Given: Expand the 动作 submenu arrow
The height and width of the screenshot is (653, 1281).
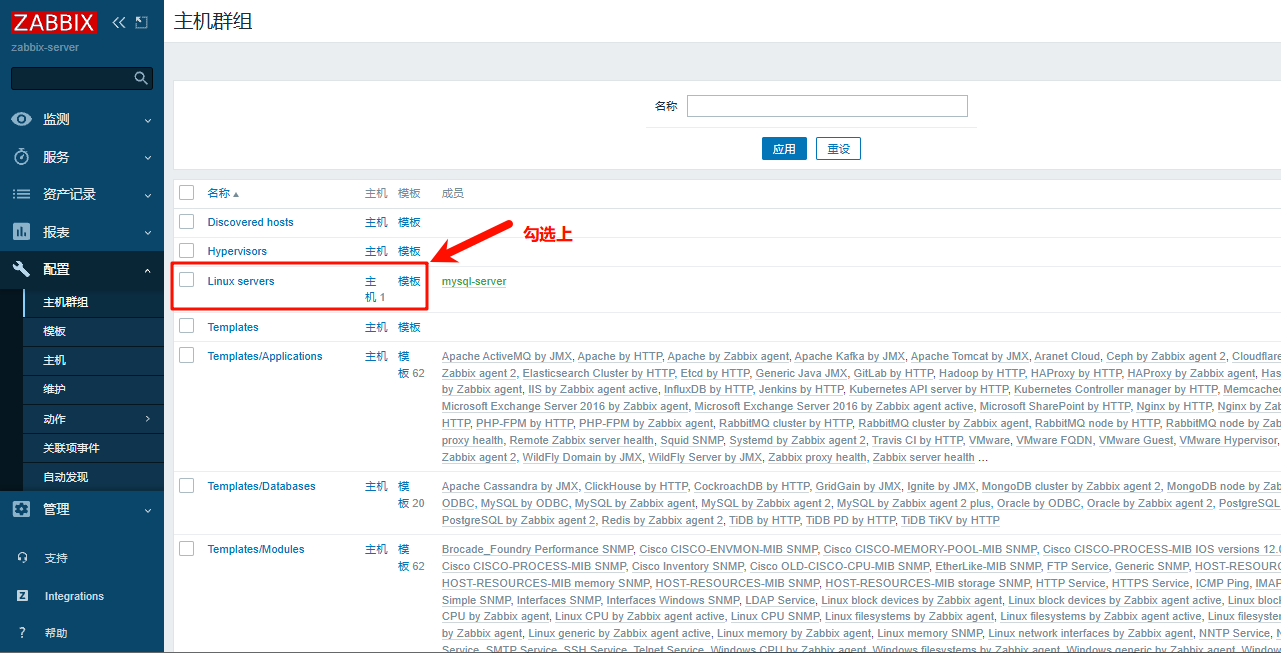Looking at the screenshot, I should tap(148, 419).
